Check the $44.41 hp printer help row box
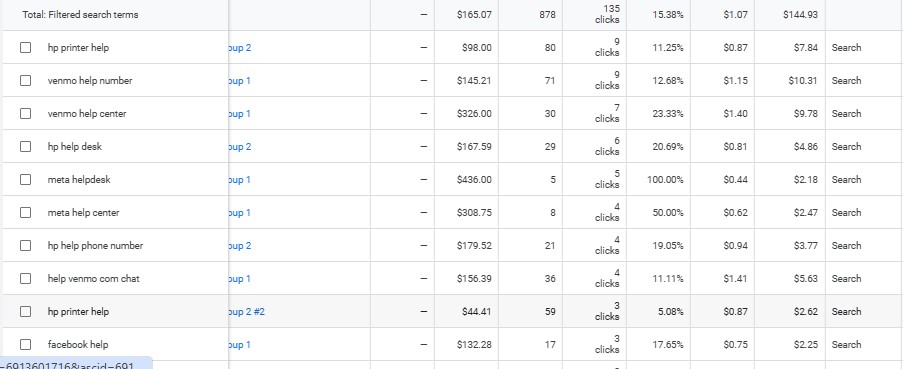Screen dimensions: 903x369 [25, 311]
